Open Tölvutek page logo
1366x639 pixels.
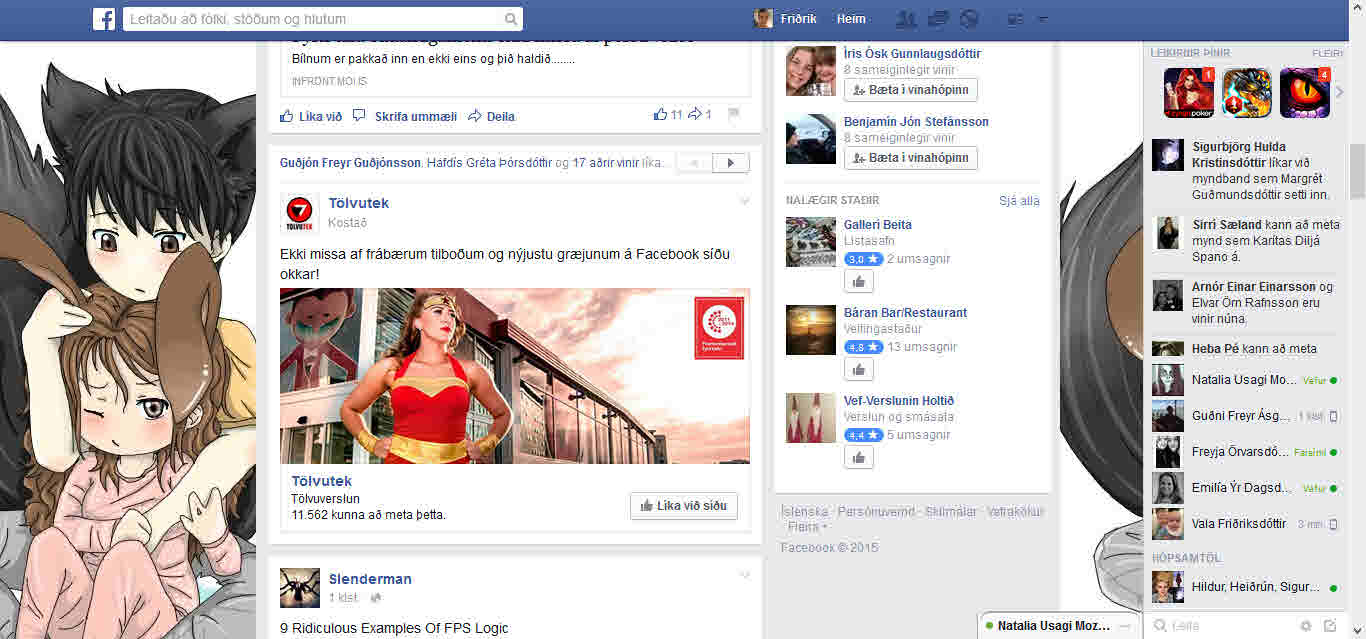click(x=300, y=213)
